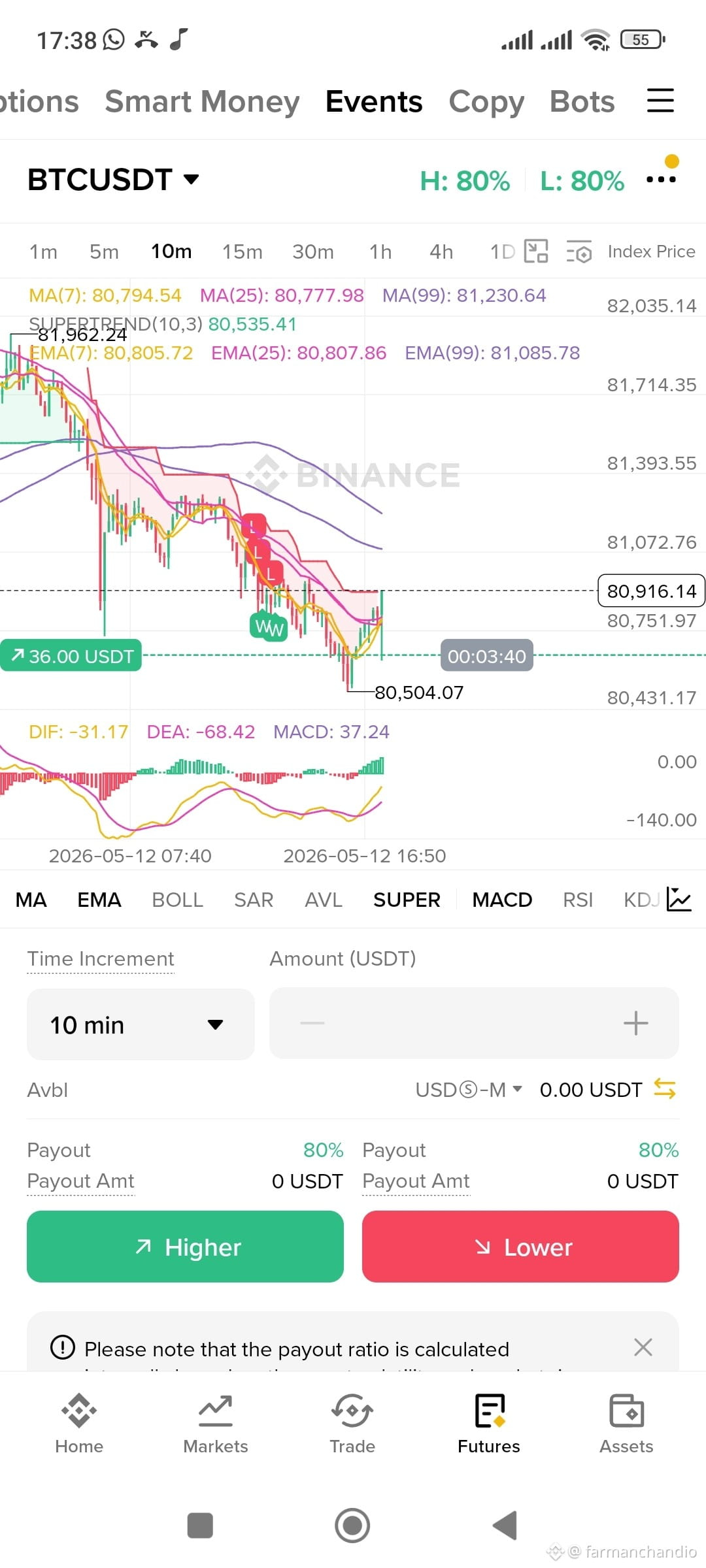This screenshot has height=1568, width=706.
Task: Select the 5m timeframe
Action: pos(104,252)
